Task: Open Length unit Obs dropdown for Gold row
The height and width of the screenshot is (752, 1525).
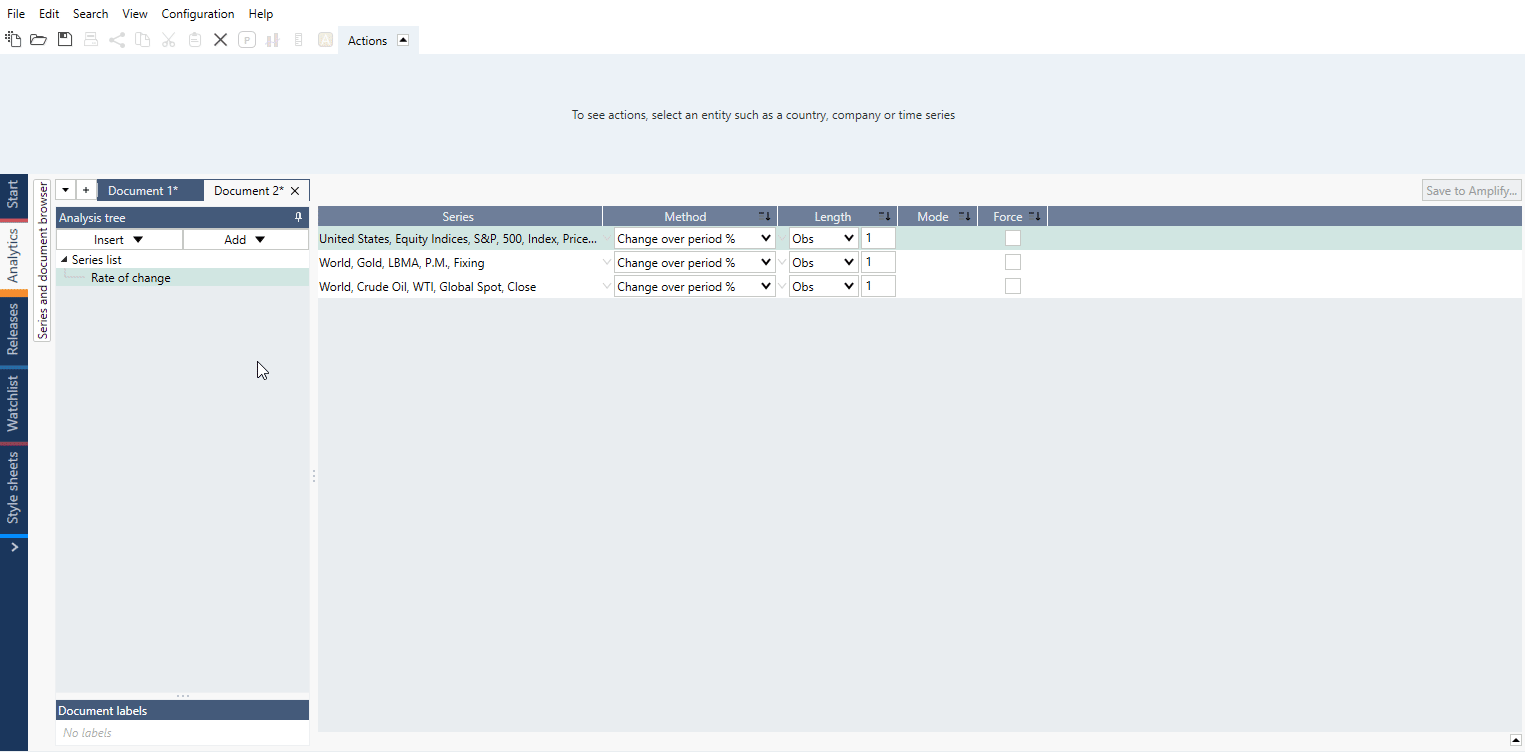Action: pos(823,262)
